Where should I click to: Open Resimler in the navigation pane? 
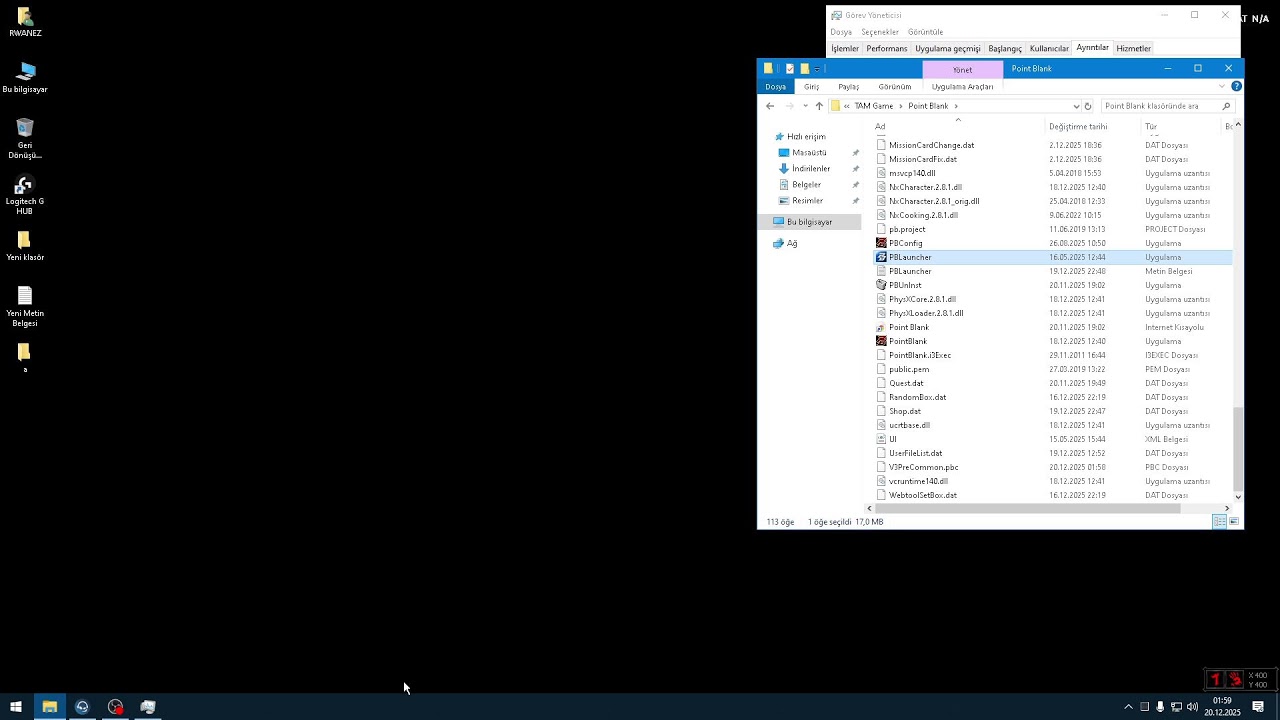(807, 201)
